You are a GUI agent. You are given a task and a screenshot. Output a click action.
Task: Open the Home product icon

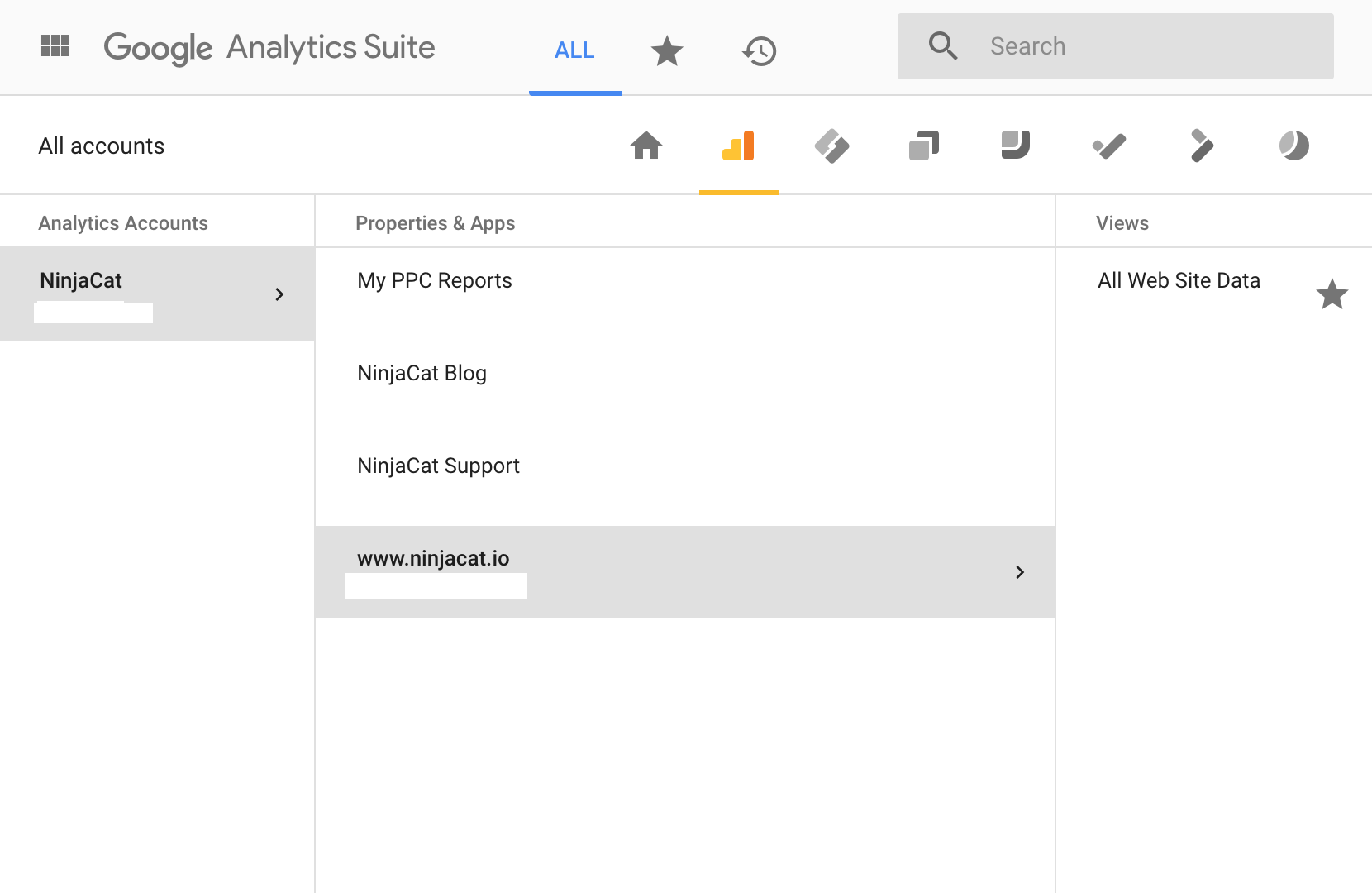coord(646,146)
